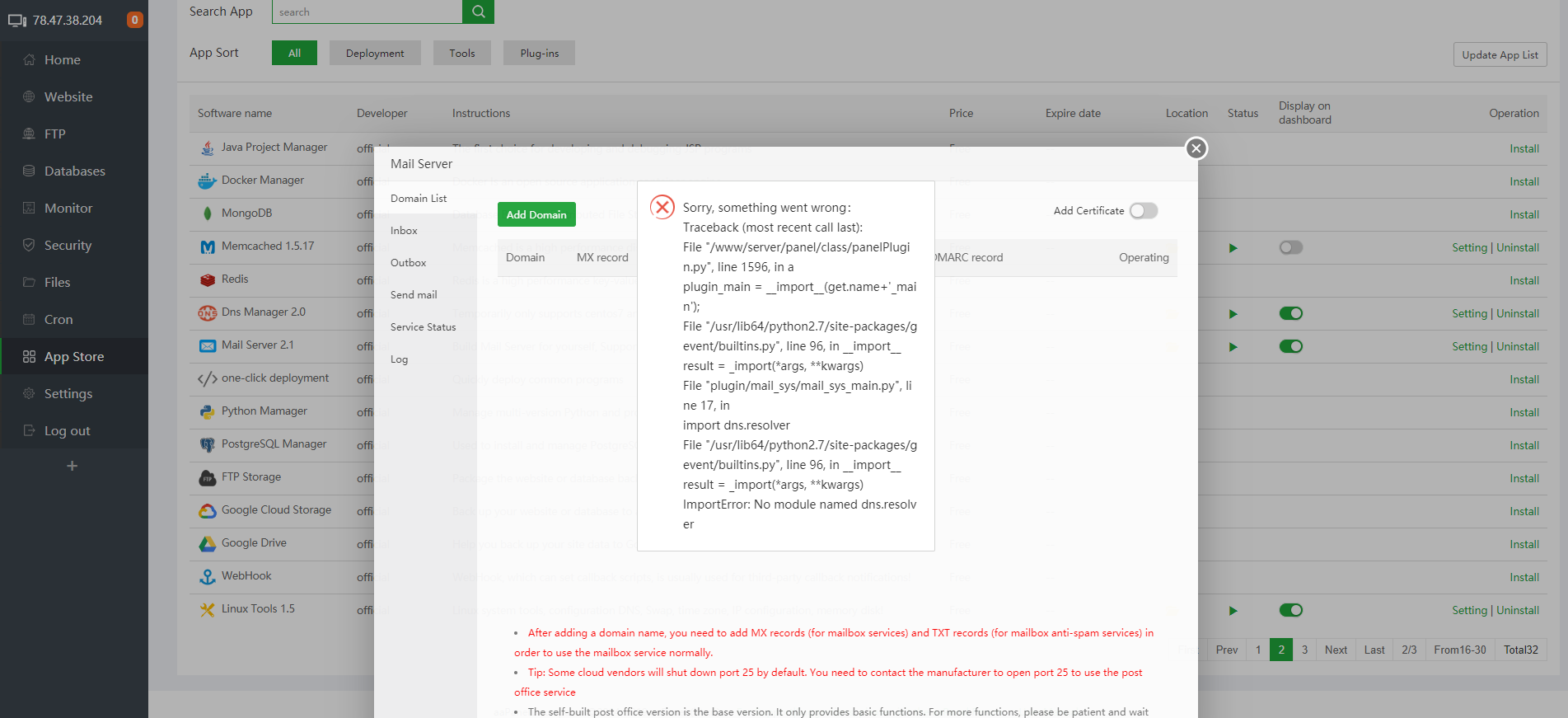Enable the Add Certificate toggle
The height and width of the screenshot is (718, 1568).
pos(1144,211)
